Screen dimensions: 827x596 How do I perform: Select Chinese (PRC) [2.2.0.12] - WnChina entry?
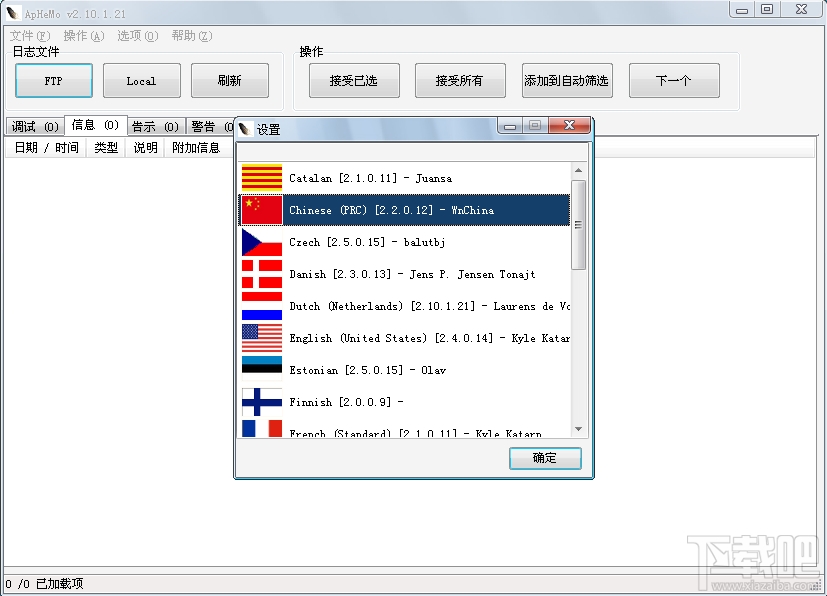pyautogui.click(x=405, y=210)
